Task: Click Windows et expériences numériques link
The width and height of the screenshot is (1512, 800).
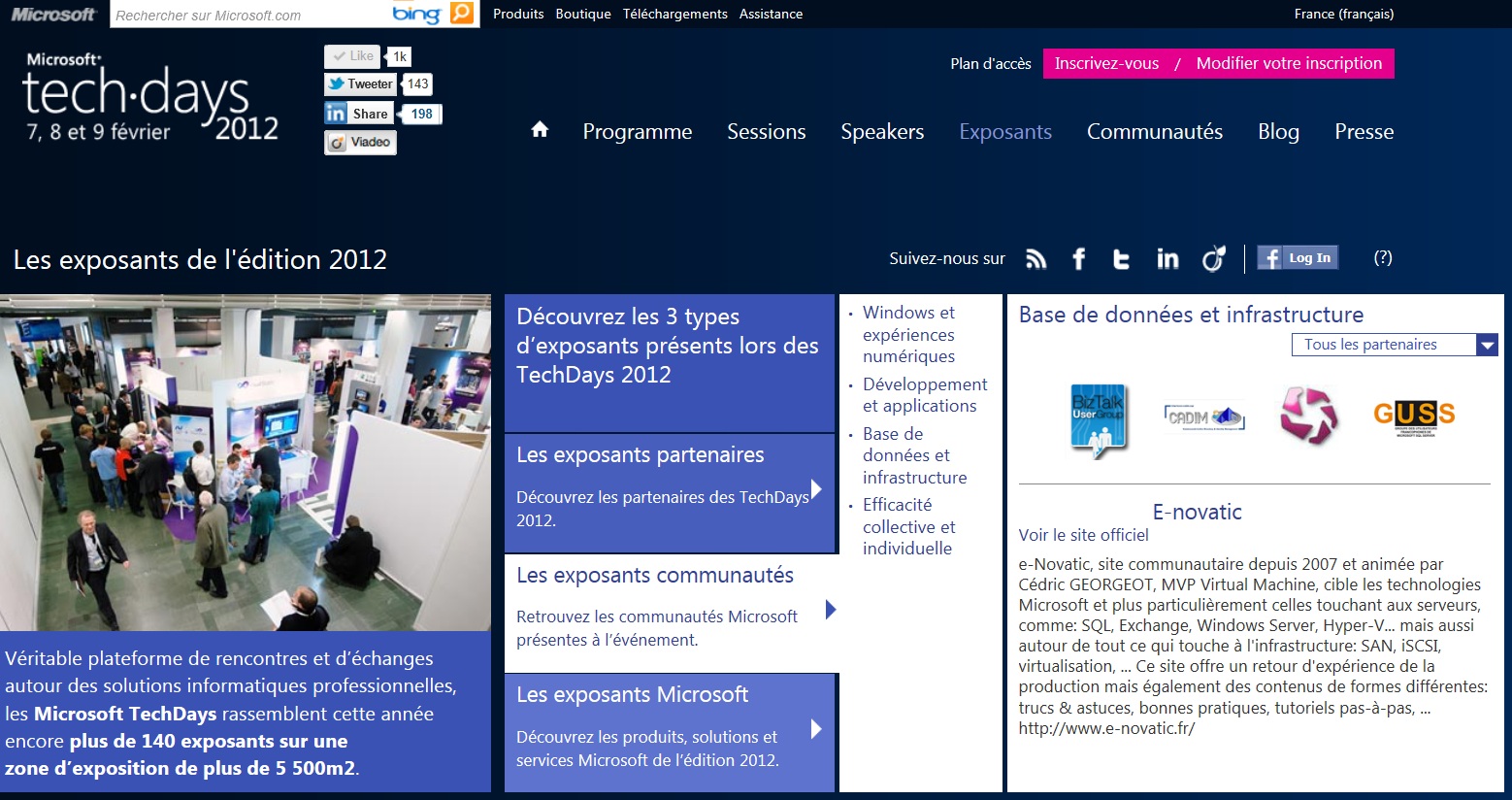Action: (909, 334)
